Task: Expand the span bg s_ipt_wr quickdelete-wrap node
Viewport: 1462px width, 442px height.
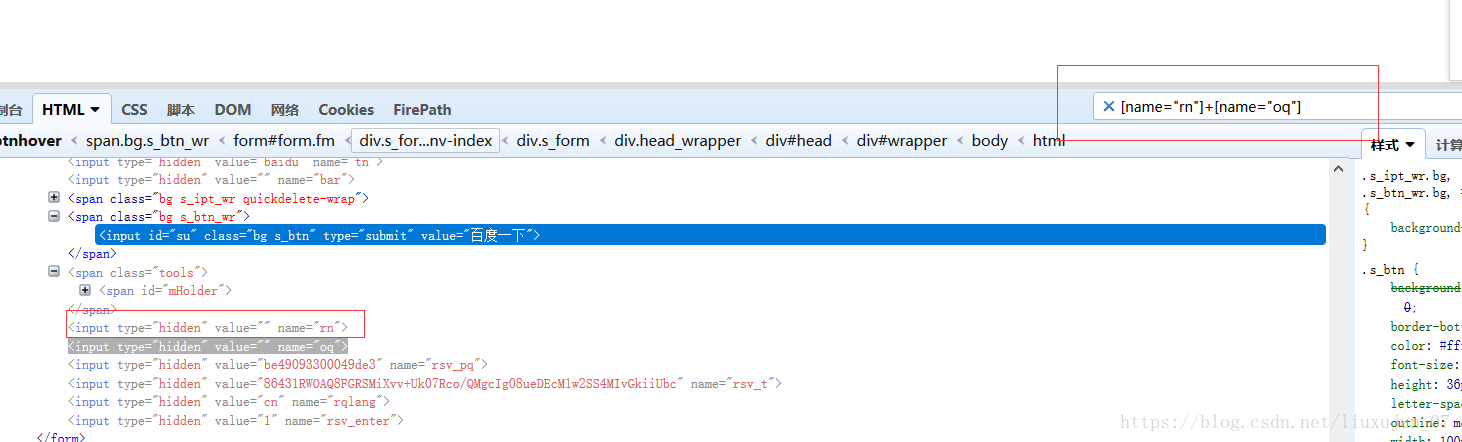Action: pos(54,198)
